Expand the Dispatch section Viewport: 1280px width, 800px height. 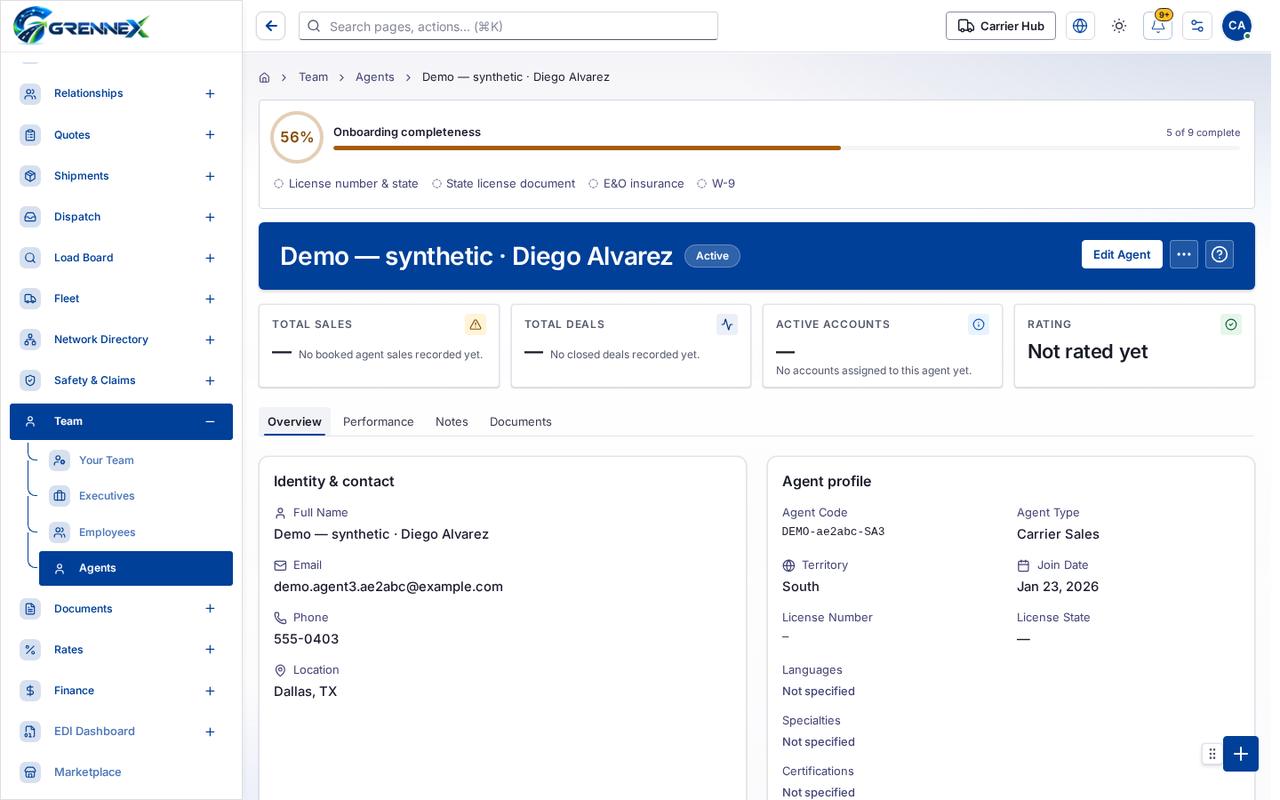click(210, 217)
